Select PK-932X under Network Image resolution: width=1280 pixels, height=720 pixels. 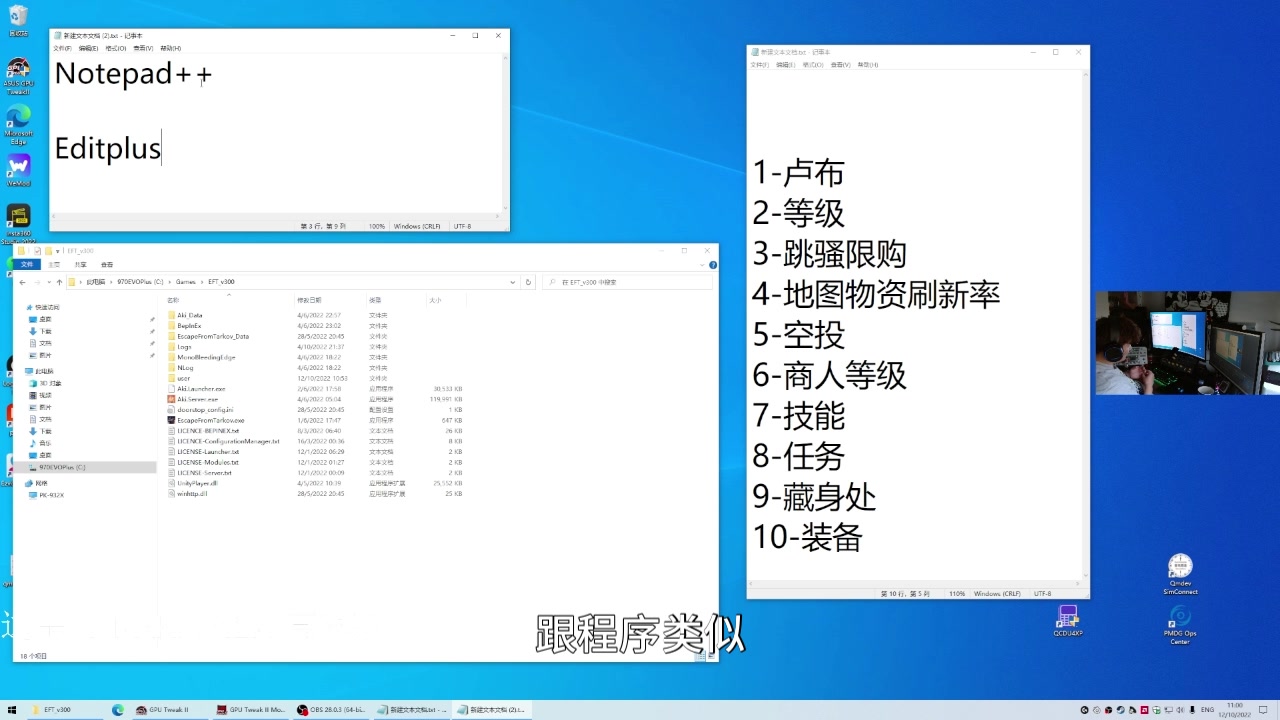[51, 495]
